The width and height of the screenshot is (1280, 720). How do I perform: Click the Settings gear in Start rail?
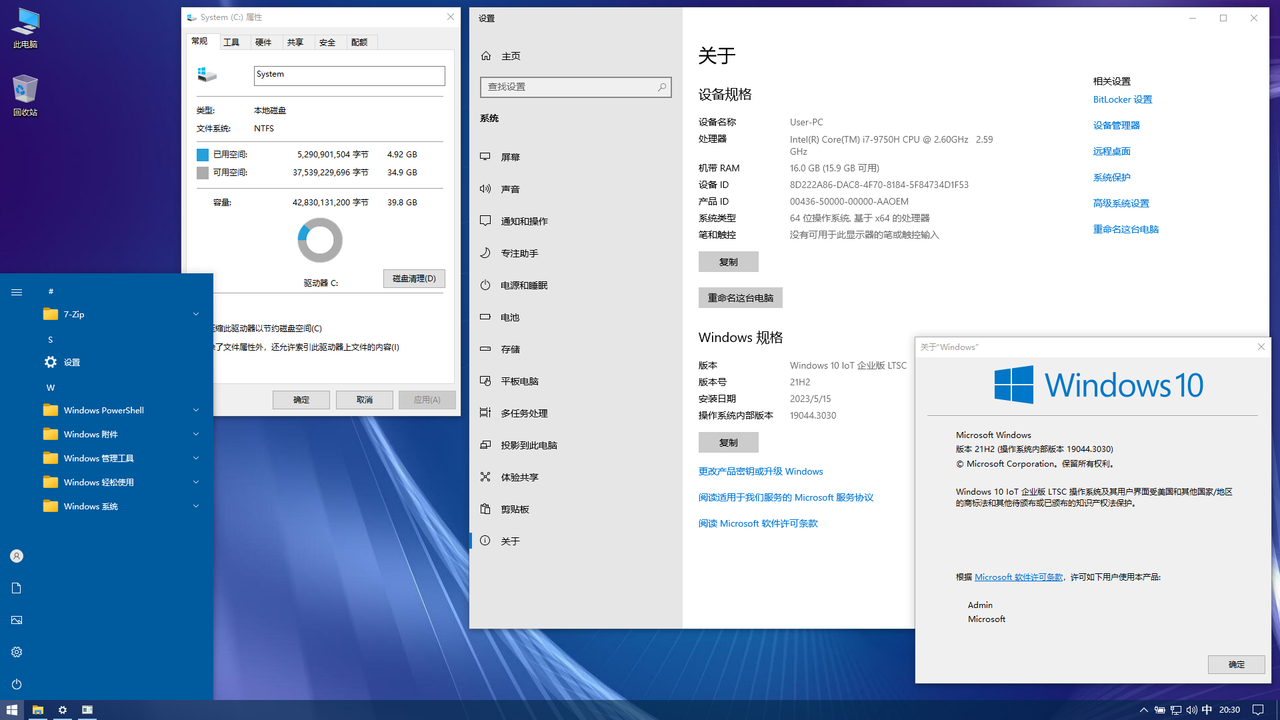pyautogui.click(x=16, y=652)
